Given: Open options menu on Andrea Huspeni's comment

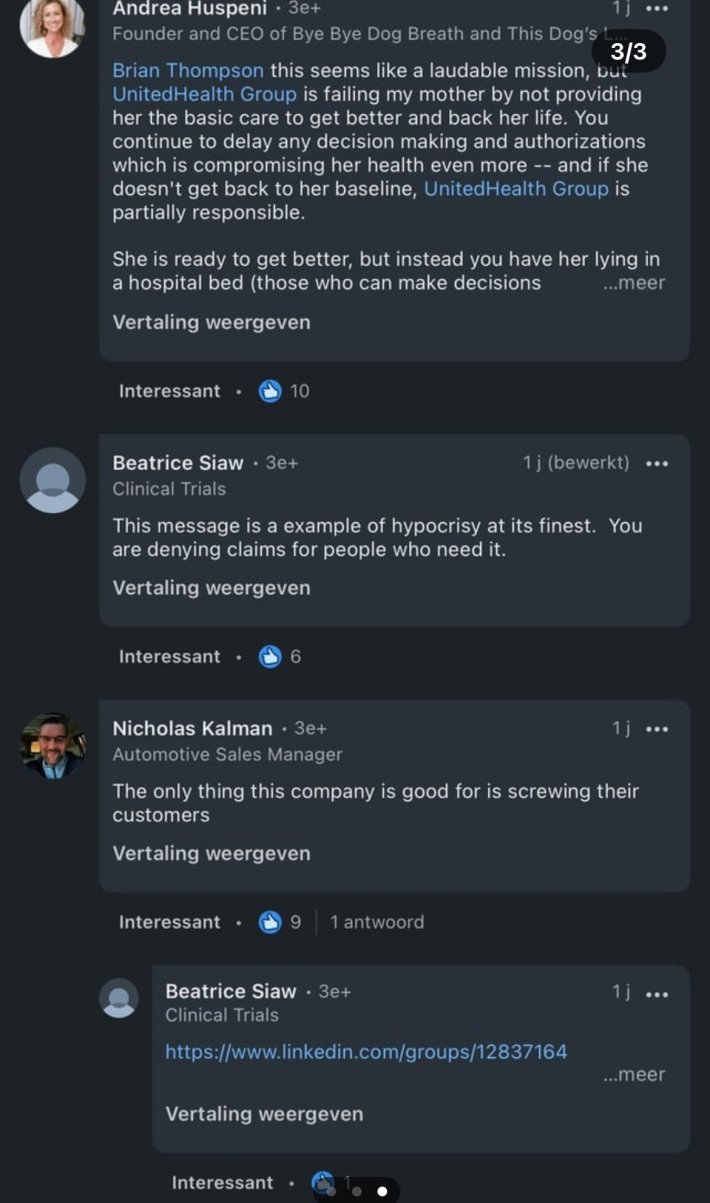Looking at the screenshot, I should point(657,8).
